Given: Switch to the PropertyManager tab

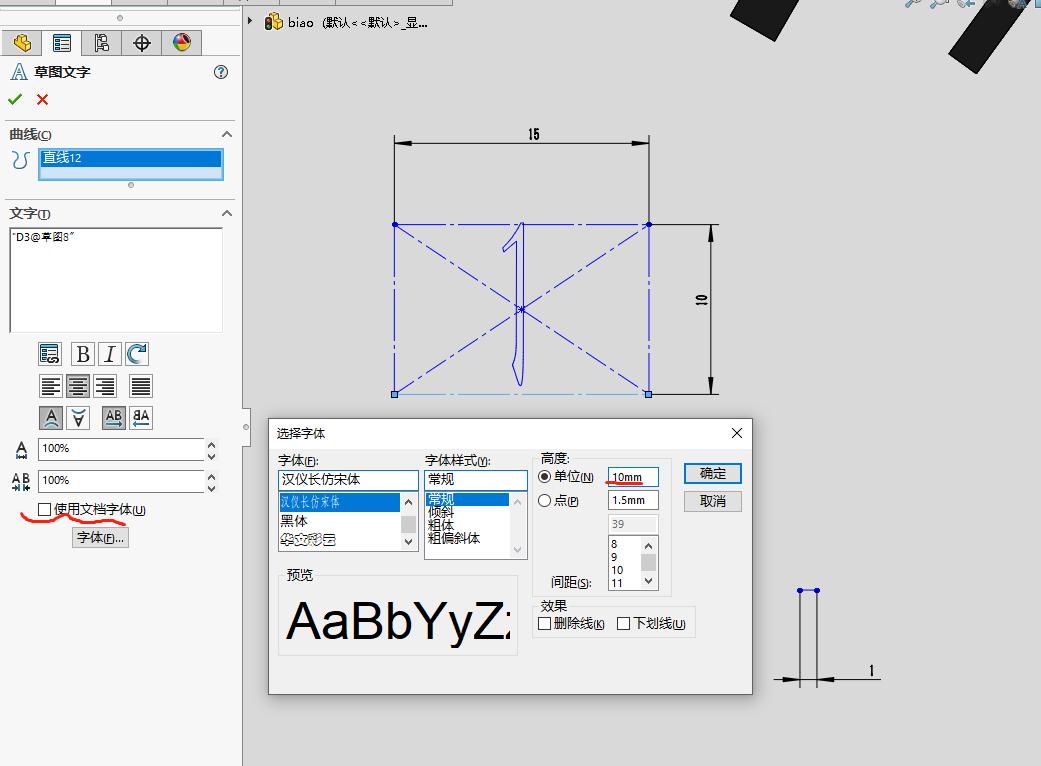Looking at the screenshot, I should [x=60, y=43].
